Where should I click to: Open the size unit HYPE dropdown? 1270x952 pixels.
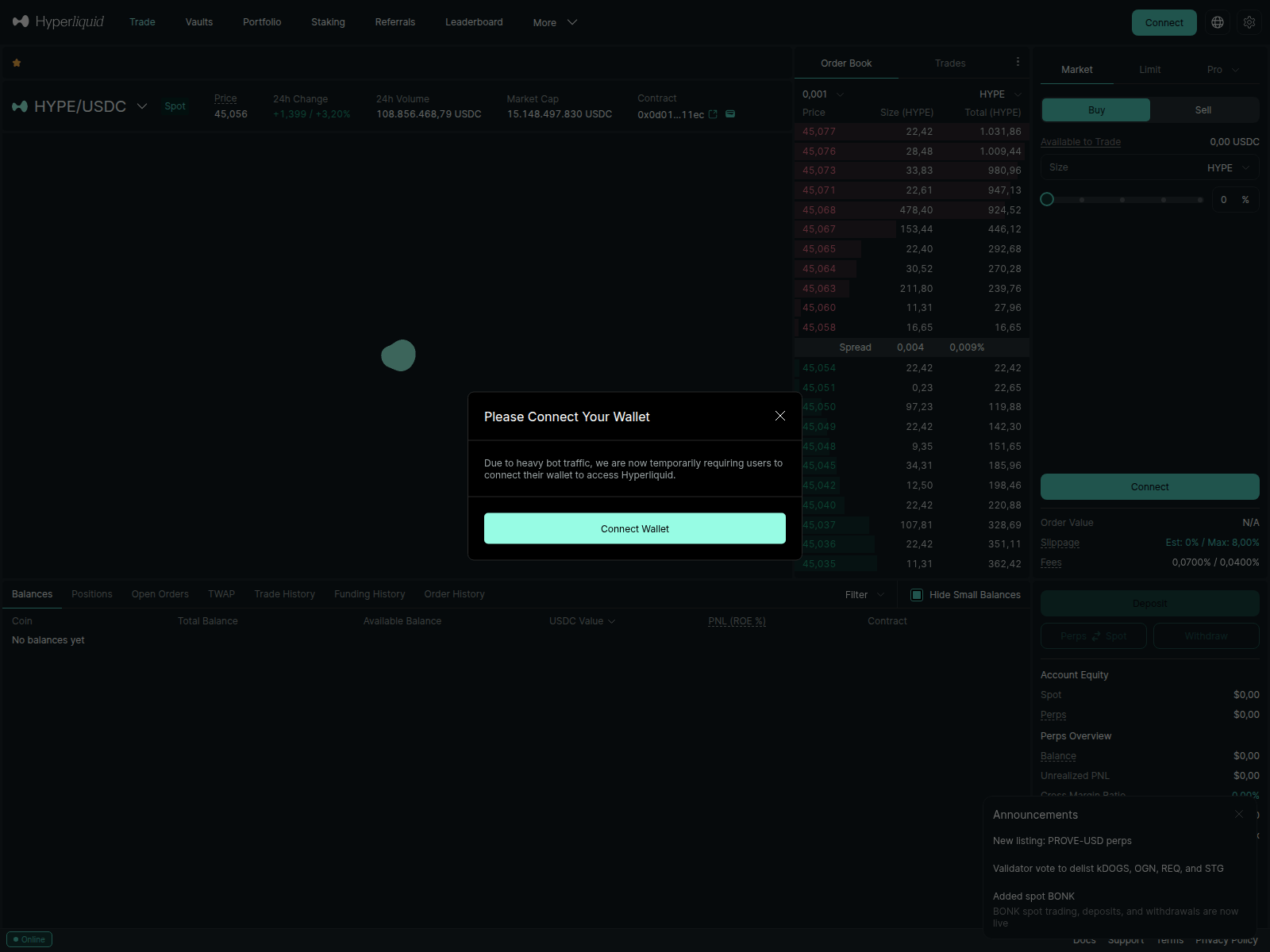1229,168
